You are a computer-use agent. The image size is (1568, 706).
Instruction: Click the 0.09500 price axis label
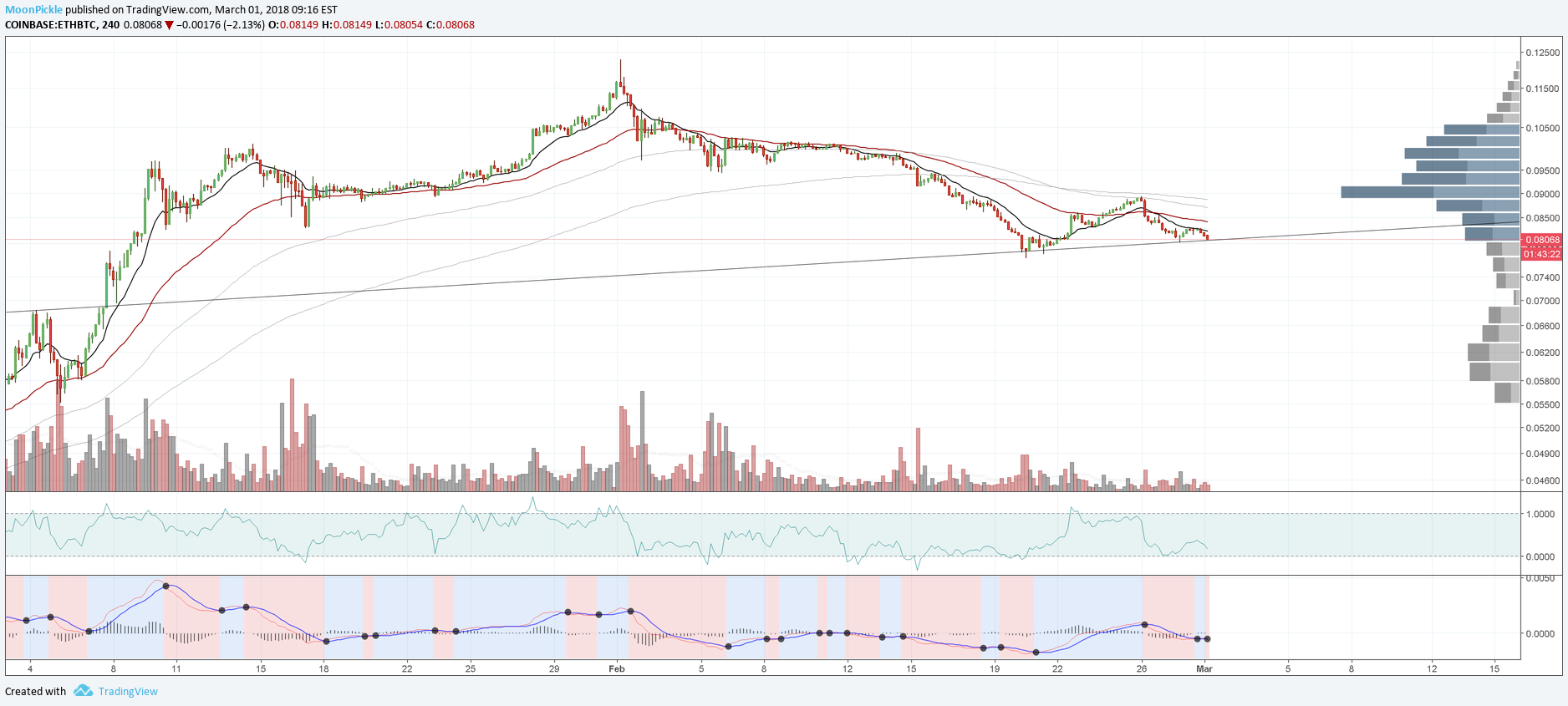point(1543,170)
